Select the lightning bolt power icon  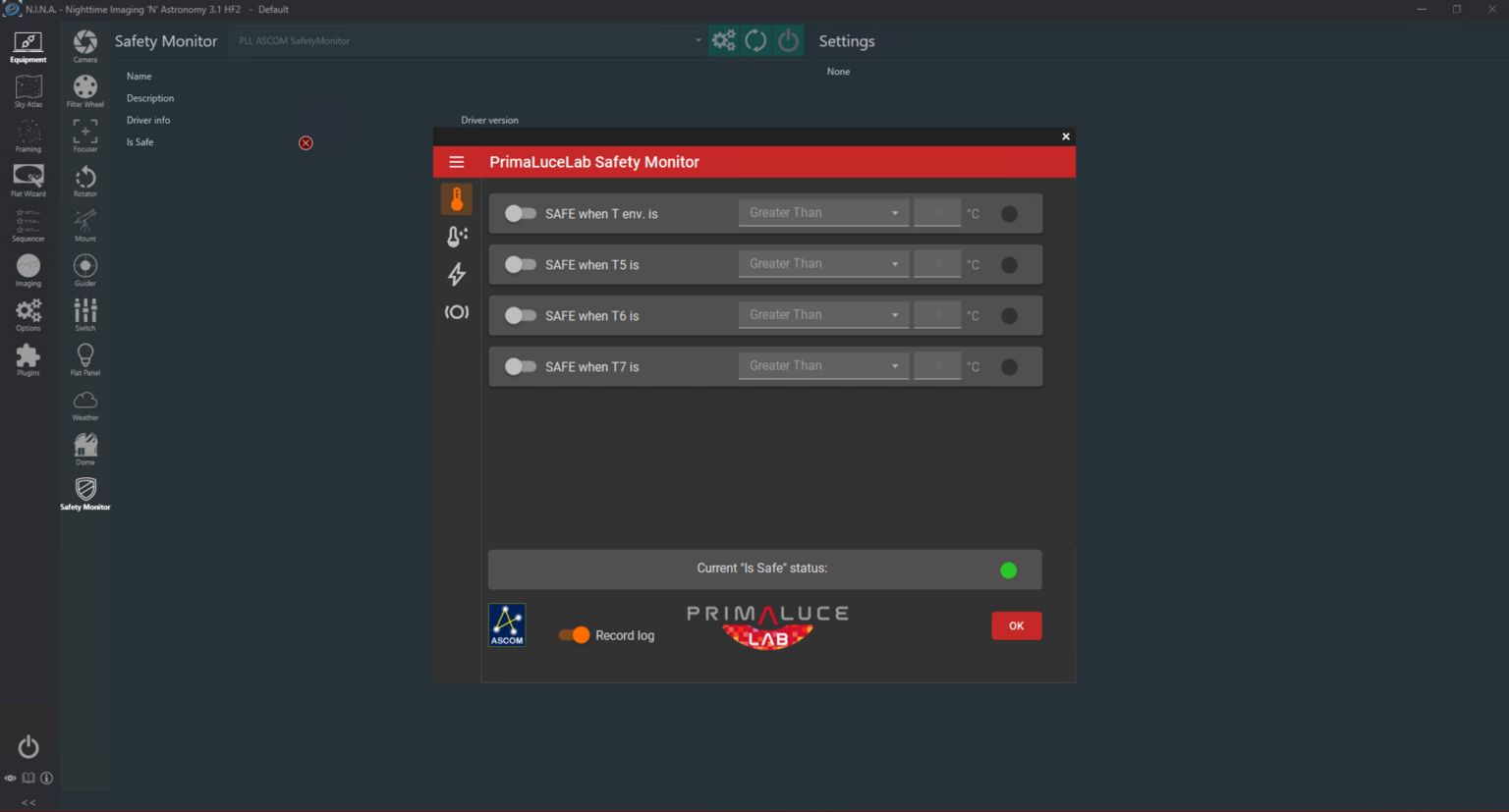point(457,274)
